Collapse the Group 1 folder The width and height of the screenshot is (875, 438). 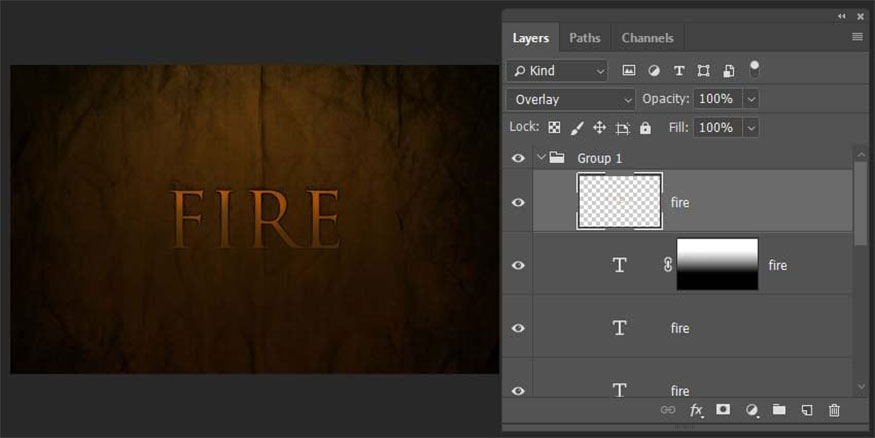click(x=541, y=158)
